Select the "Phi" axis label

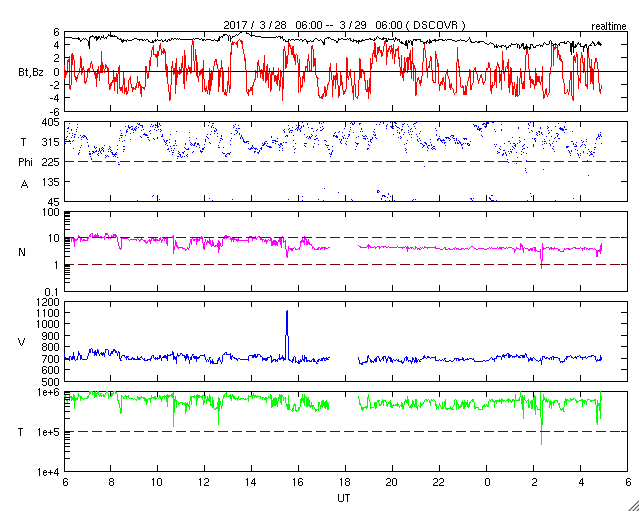tap(25, 162)
